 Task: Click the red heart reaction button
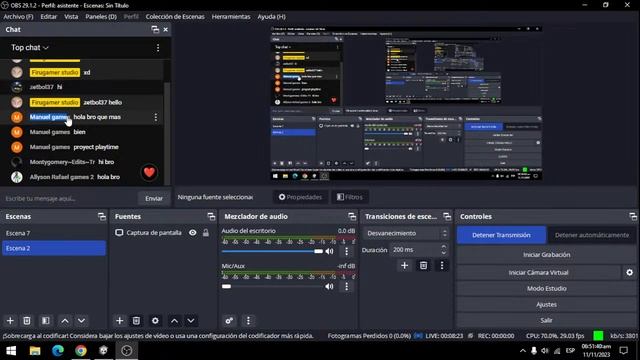[149, 172]
